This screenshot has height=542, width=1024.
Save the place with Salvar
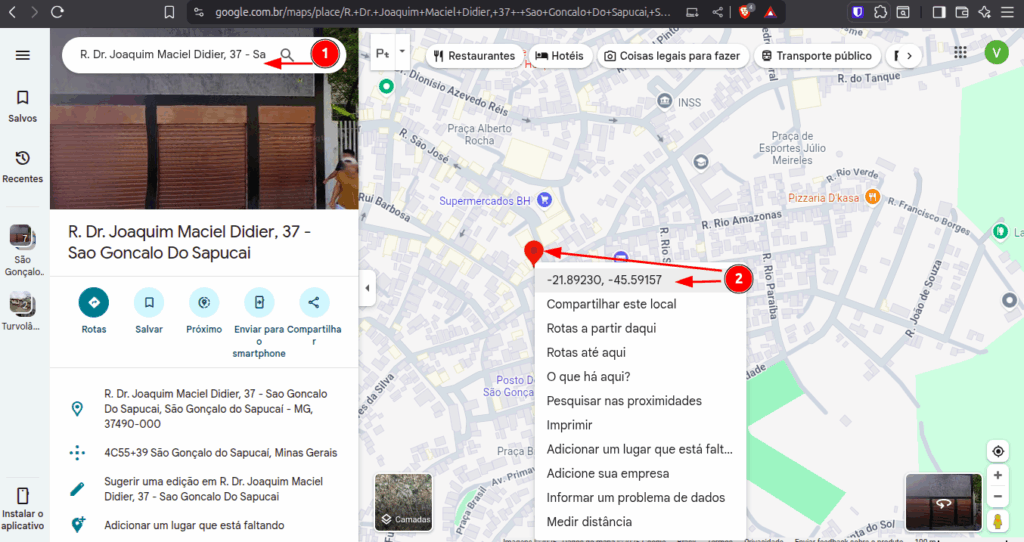point(149,311)
